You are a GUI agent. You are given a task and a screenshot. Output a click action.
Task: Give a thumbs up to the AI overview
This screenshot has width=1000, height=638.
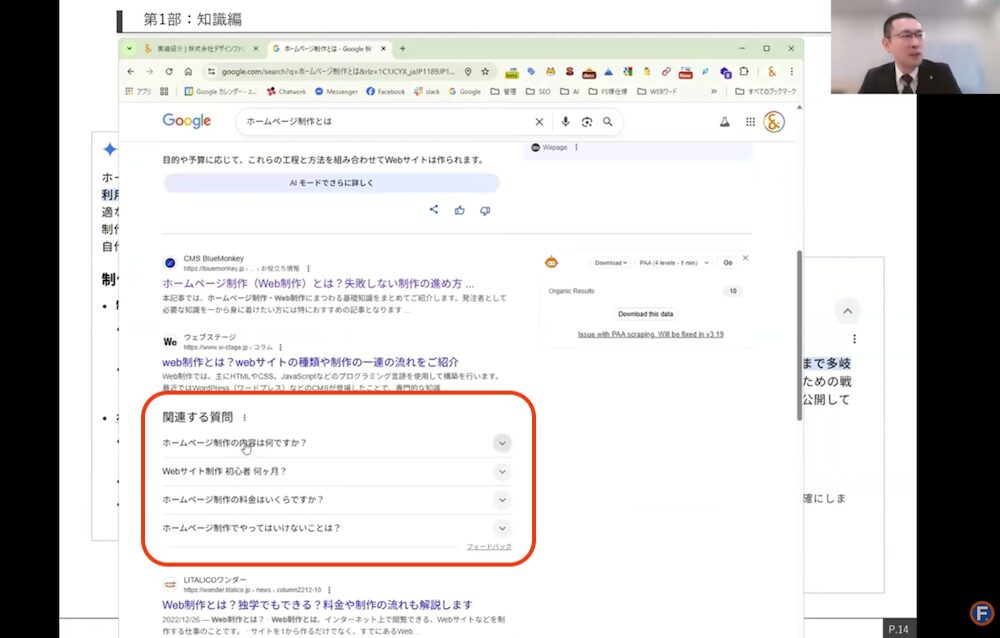(x=459, y=209)
